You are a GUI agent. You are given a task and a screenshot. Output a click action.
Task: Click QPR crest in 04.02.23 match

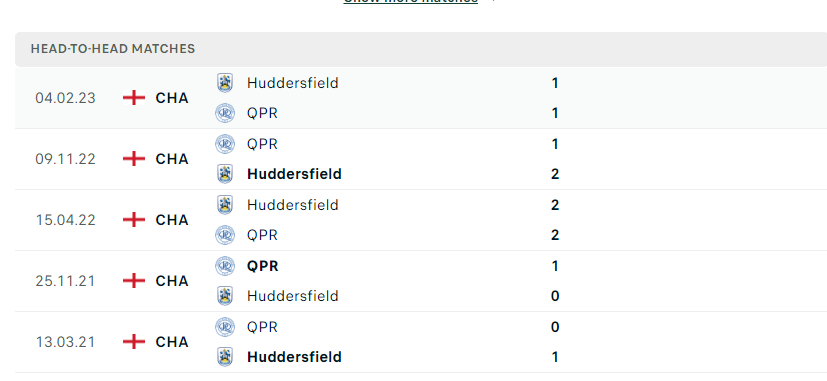coord(225,113)
